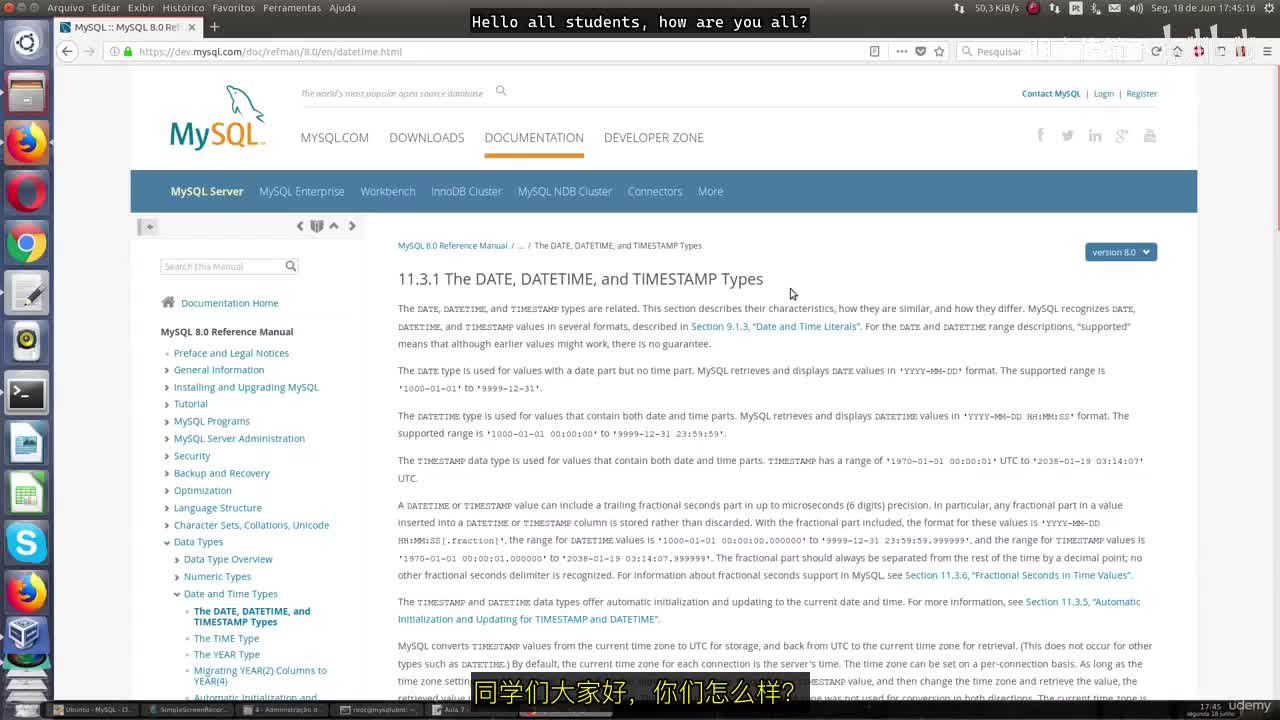This screenshot has height=720, width=1280.
Task: Open LibreOffice Calc from the dock
Action: pos(26,494)
